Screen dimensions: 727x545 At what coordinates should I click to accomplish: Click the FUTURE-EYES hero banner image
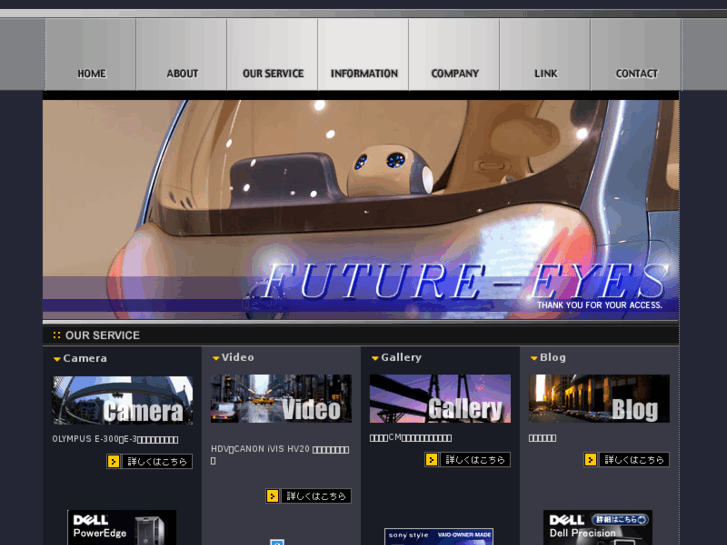pos(361,209)
